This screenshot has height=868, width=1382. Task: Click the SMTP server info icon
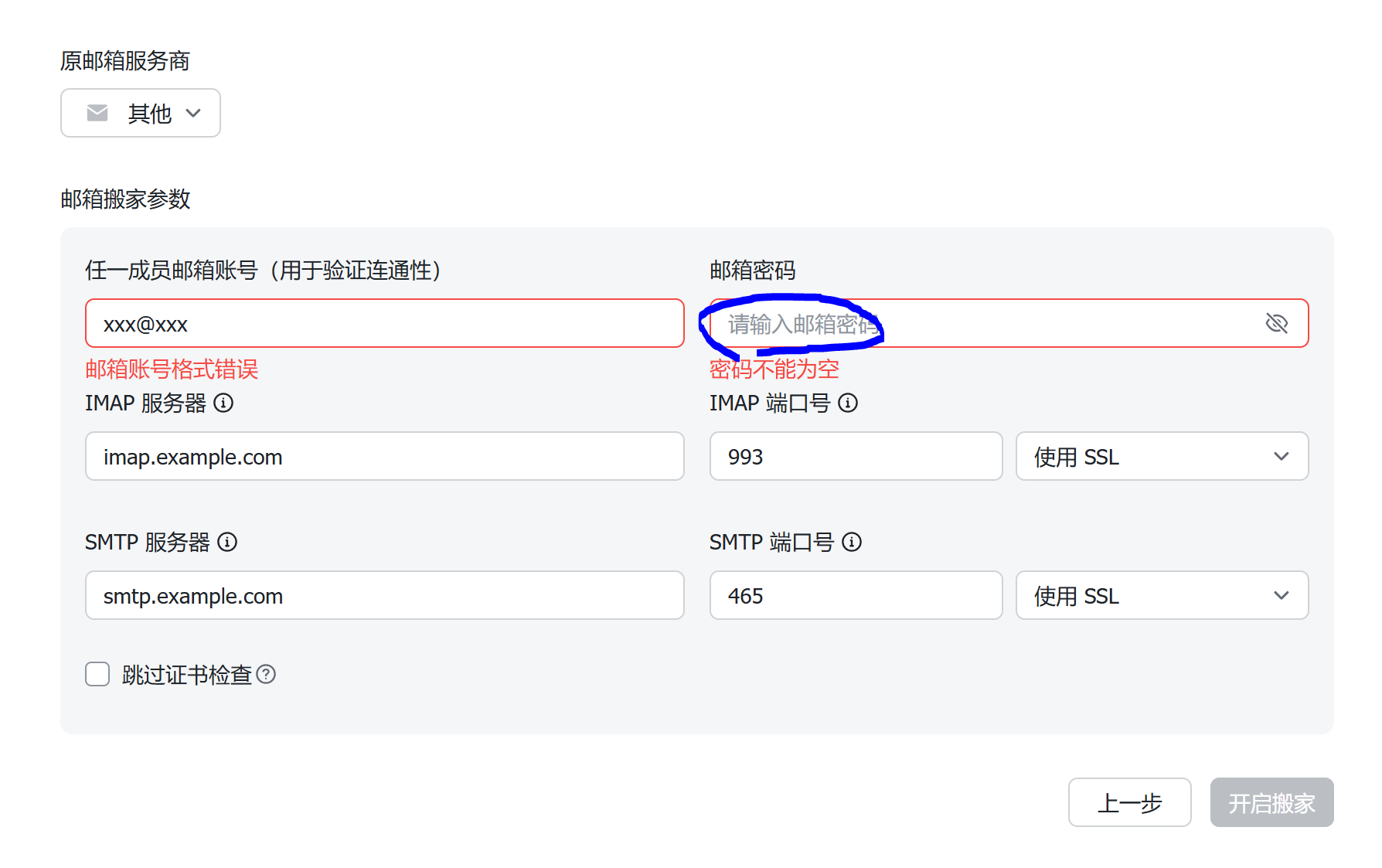(227, 542)
